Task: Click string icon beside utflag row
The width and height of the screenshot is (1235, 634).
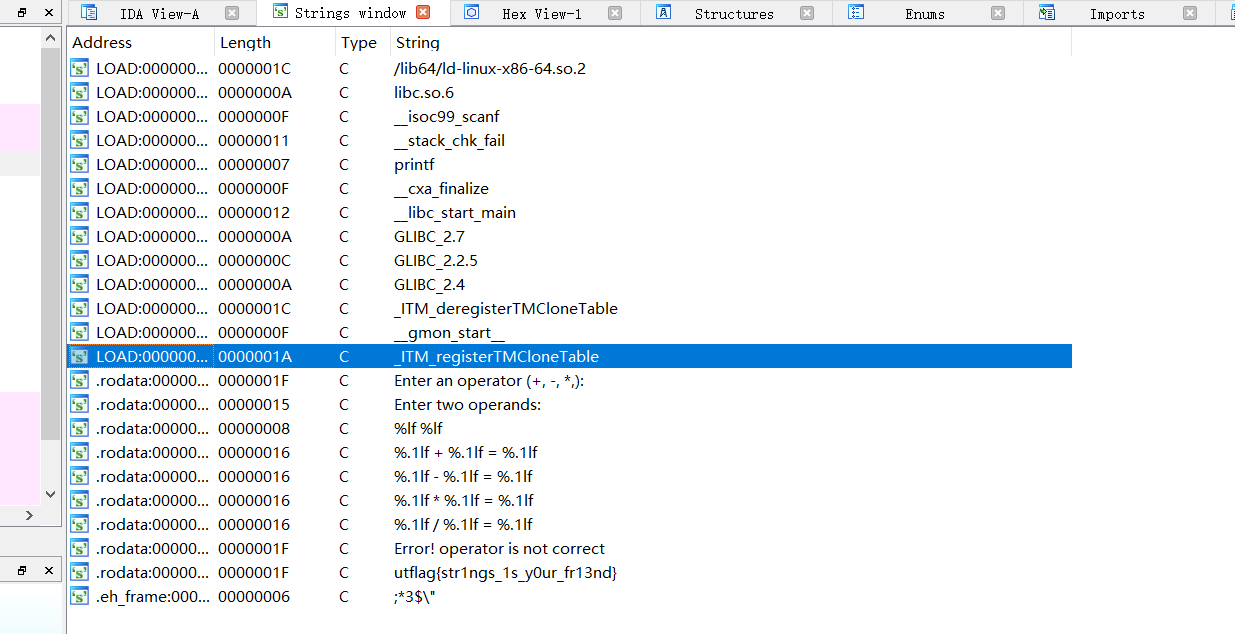Action: pos(79,573)
